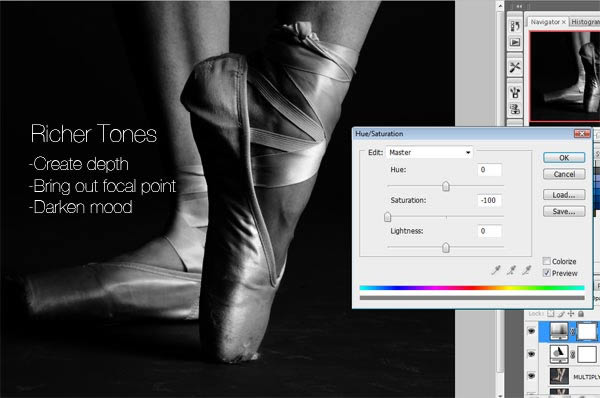
Task: Open the Tool Presets panel icon
Action: pyautogui.click(x=515, y=67)
